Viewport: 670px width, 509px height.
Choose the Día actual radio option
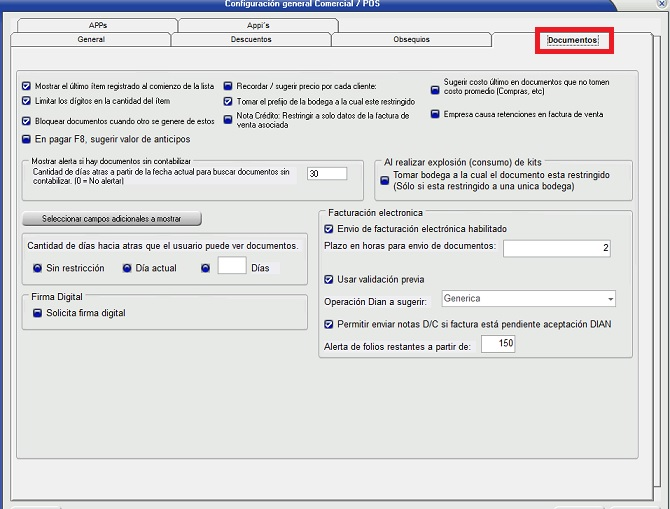point(127,268)
